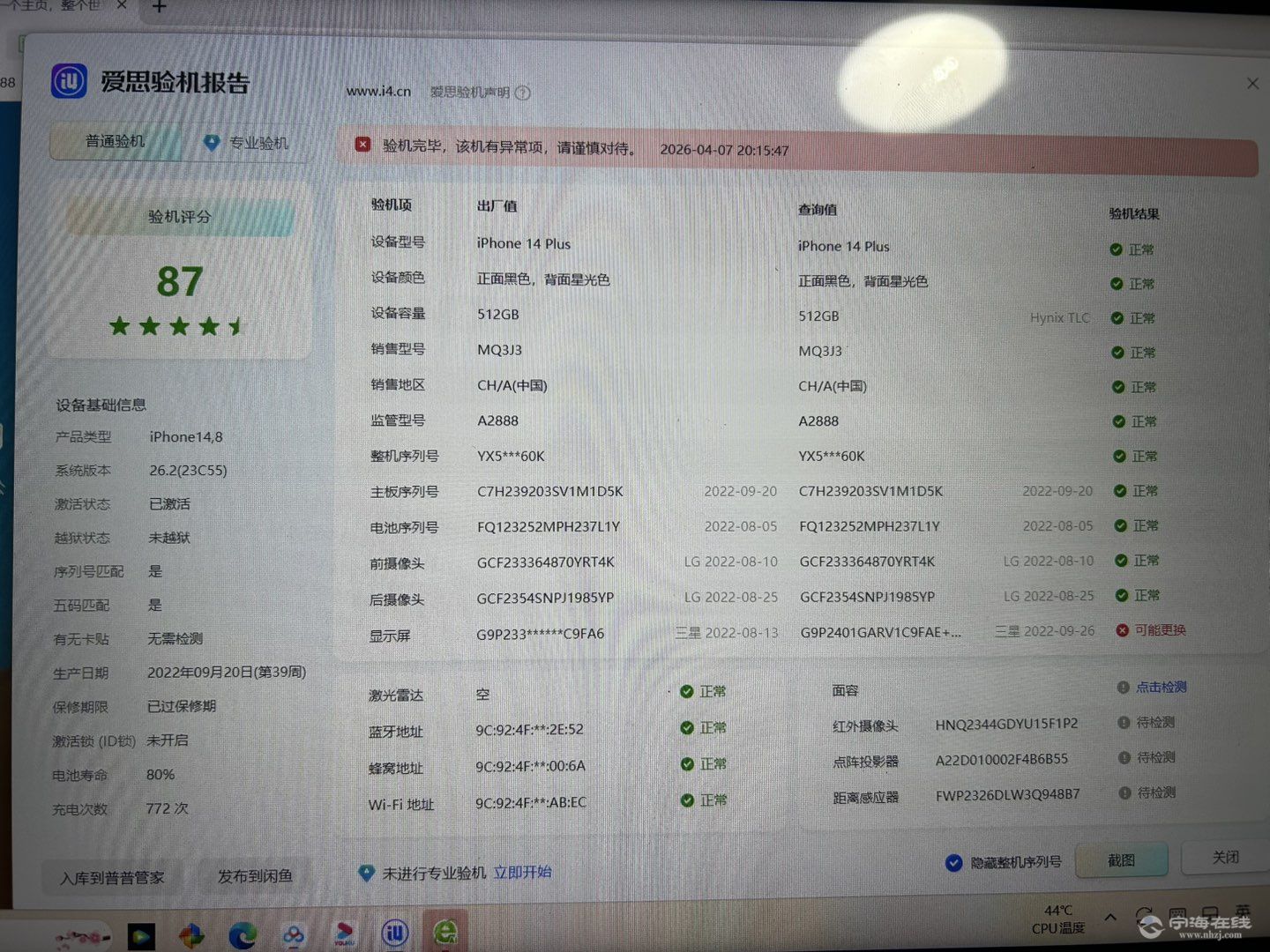Click the 爱思 logo in report header
Screen dimensions: 1270x952
click(x=69, y=81)
